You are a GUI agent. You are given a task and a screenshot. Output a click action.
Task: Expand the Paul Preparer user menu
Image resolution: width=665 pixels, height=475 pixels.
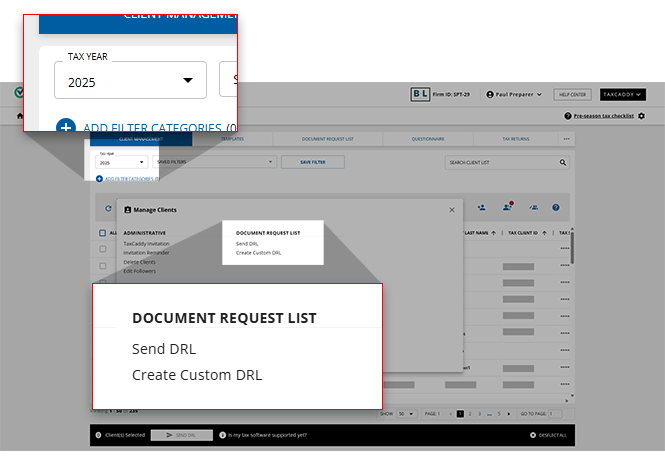coord(514,94)
